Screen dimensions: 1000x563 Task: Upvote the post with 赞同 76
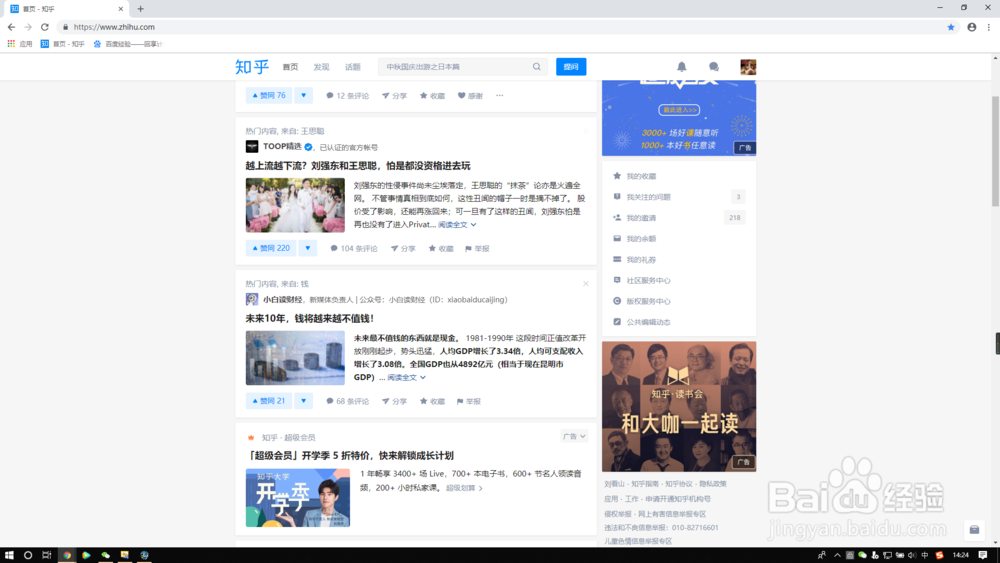pos(268,96)
